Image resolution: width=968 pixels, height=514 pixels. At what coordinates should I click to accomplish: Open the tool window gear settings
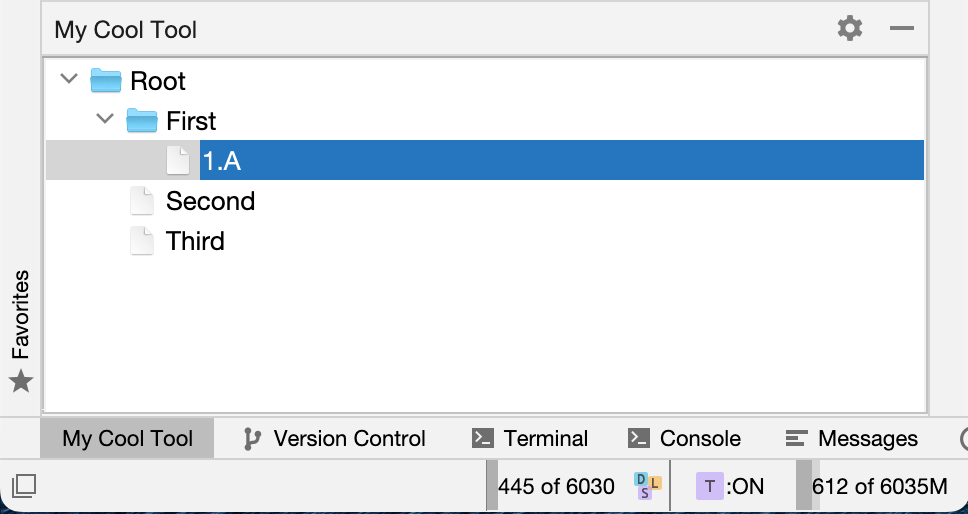[849, 28]
